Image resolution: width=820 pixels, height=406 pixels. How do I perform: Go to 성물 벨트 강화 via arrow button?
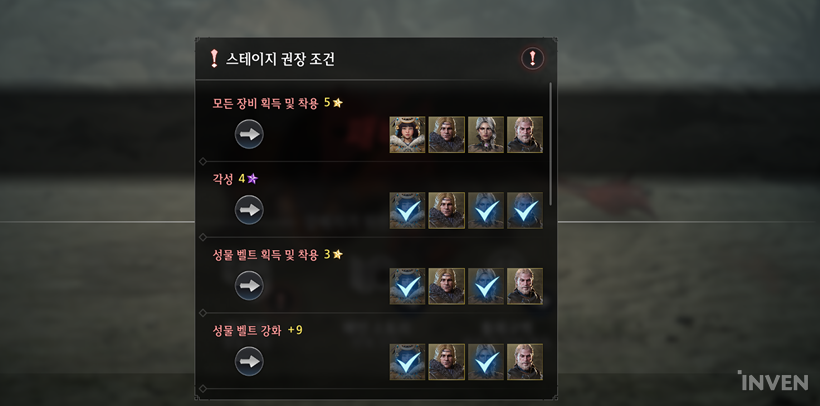tap(249, 361)
